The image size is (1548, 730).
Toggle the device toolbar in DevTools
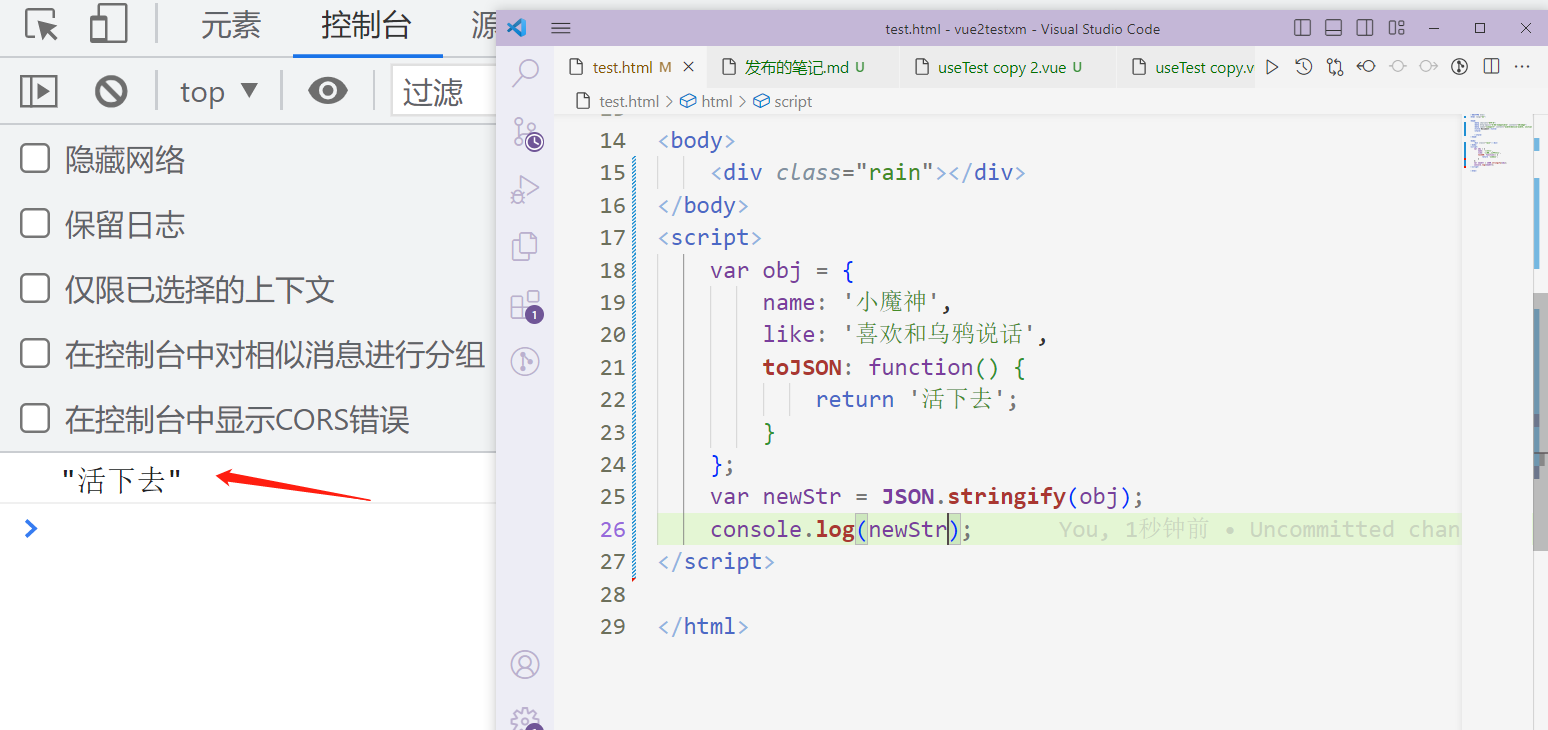(108, 25)
